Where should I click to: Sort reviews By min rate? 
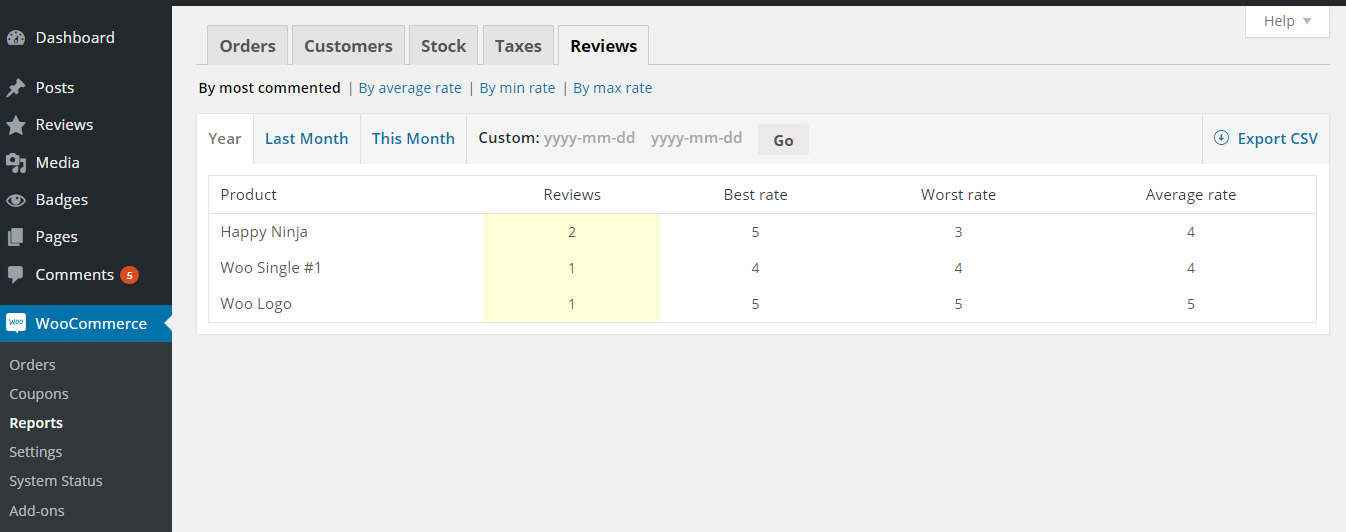(517, 88)
